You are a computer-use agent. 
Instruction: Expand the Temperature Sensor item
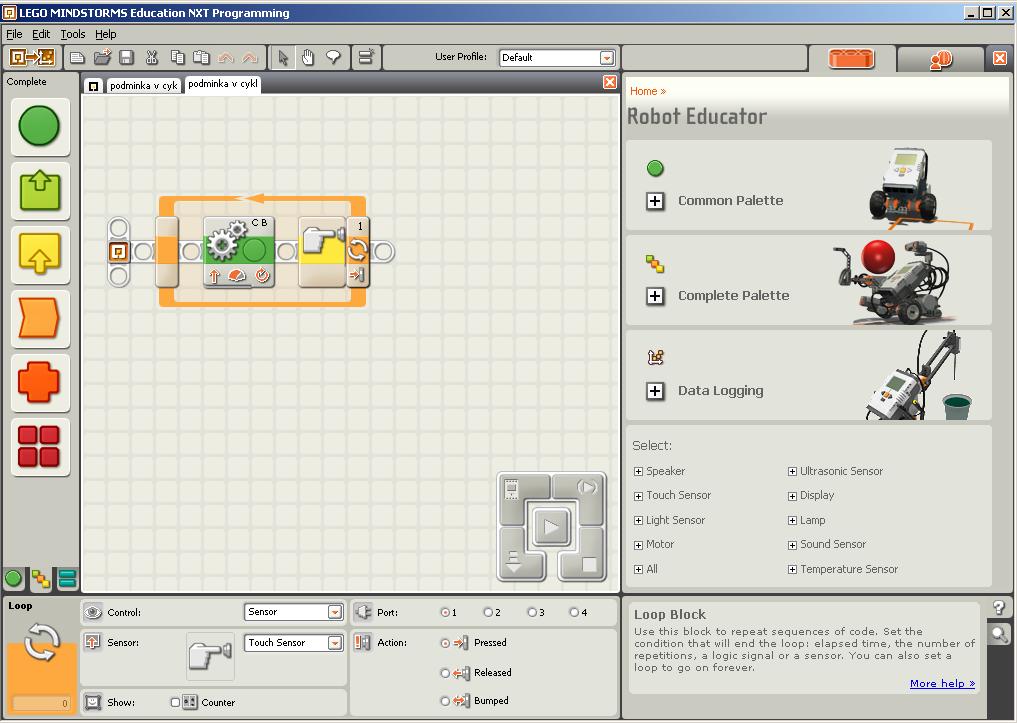coord(792,570)
